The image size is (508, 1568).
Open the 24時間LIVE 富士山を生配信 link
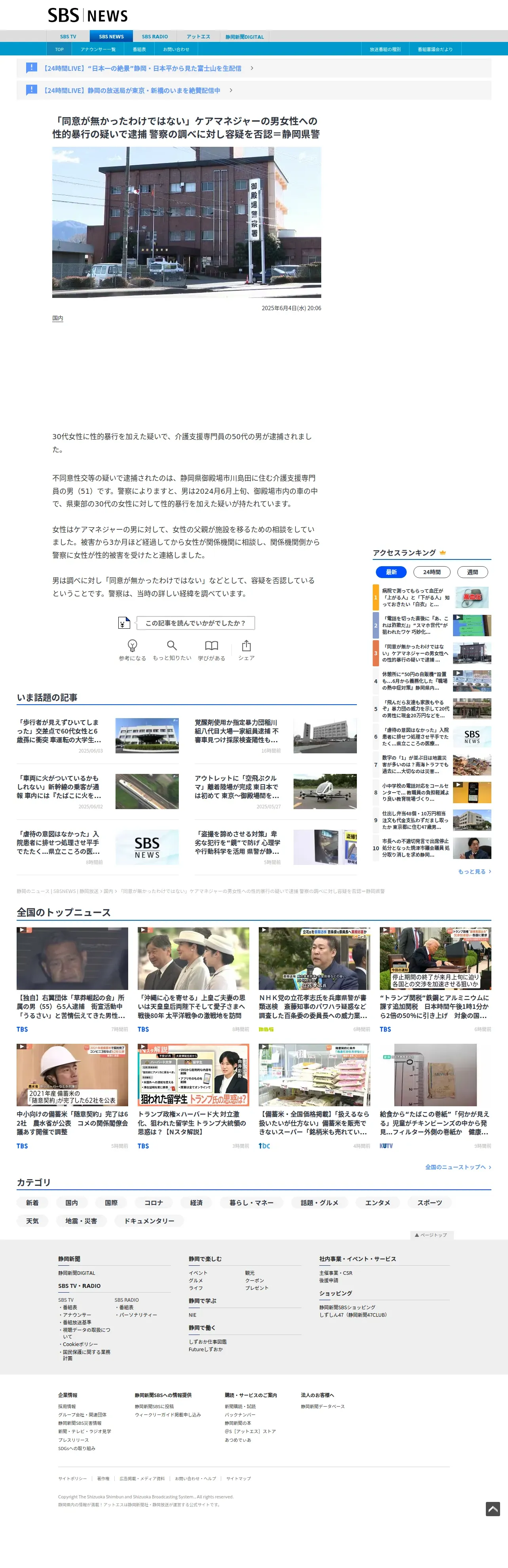141,68
